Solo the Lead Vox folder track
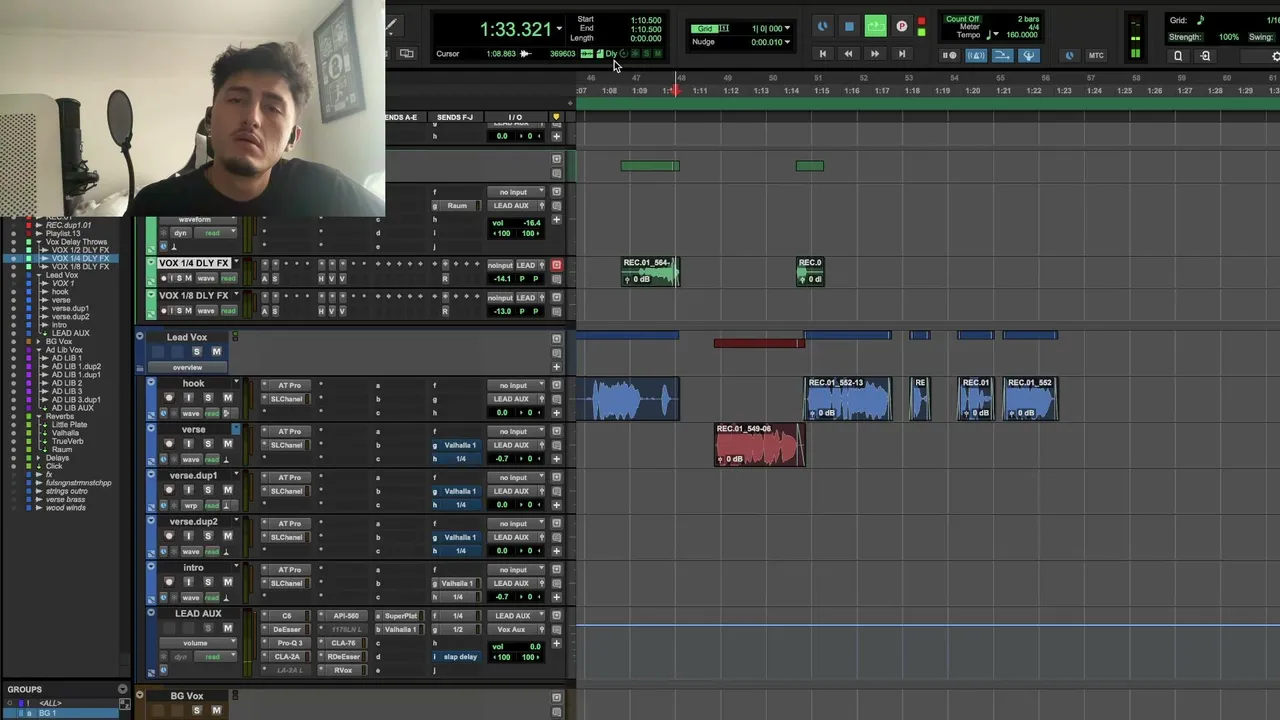This screenshot has width=1280, height=720. 196,352
